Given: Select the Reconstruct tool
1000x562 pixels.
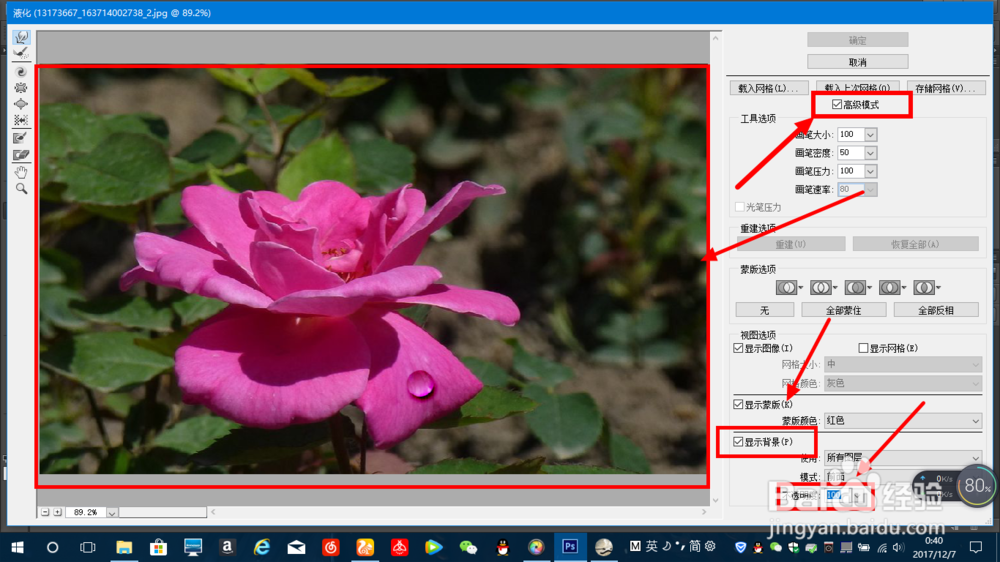Looking at the screenshot, I should click(21, 54).
